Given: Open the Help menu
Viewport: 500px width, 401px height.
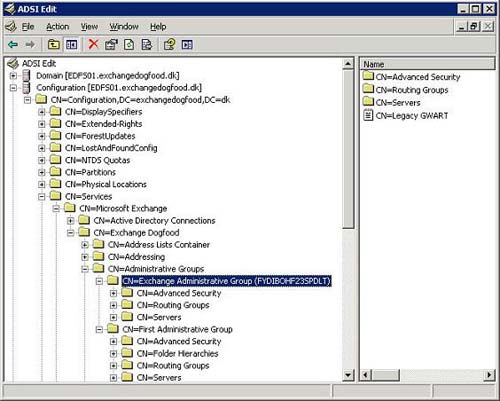Looking at the screenshot, I should point(158,27).
